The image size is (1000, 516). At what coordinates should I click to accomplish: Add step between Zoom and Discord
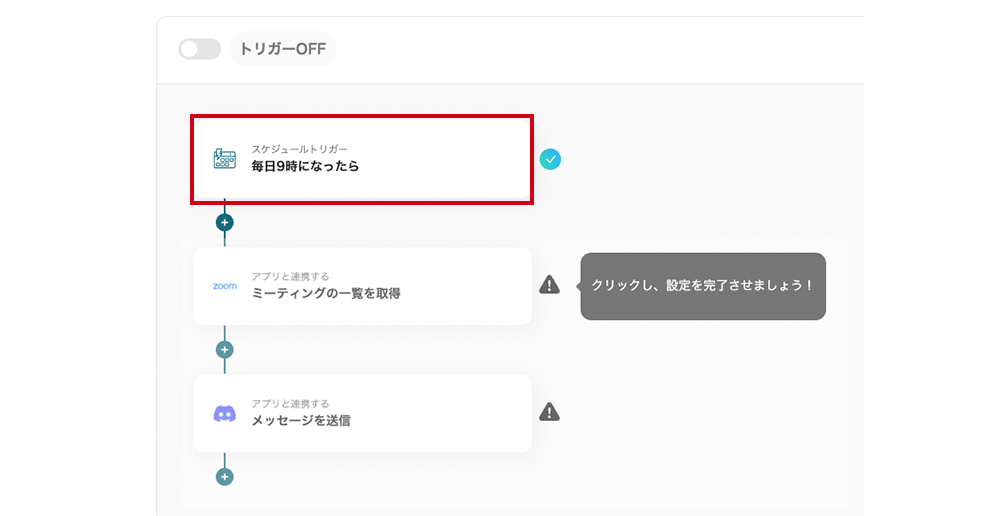(224, 350)
